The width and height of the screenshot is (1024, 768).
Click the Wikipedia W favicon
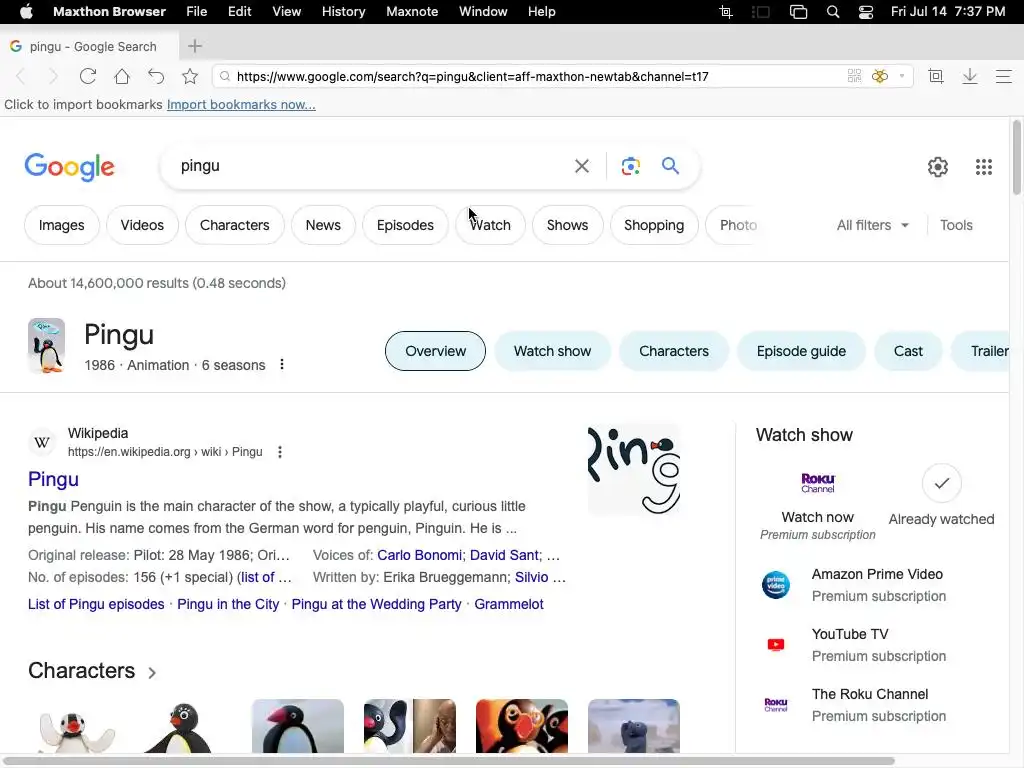tap(42, 442)
